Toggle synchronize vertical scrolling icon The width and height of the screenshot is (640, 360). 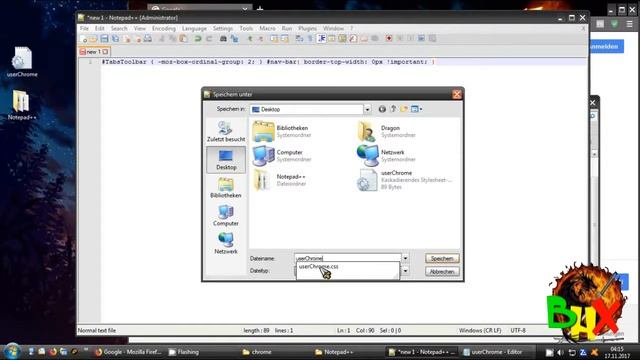point(274,39)
